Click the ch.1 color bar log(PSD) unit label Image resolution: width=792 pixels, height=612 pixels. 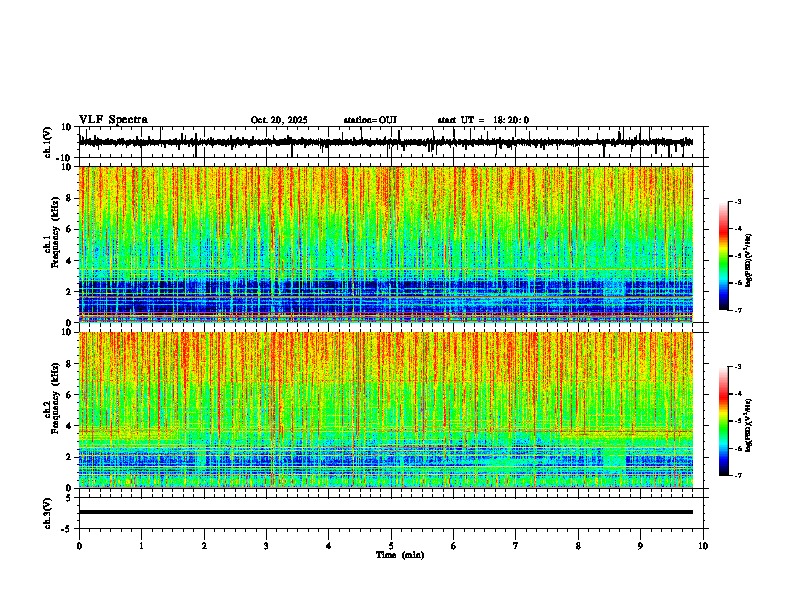[749, 261]
